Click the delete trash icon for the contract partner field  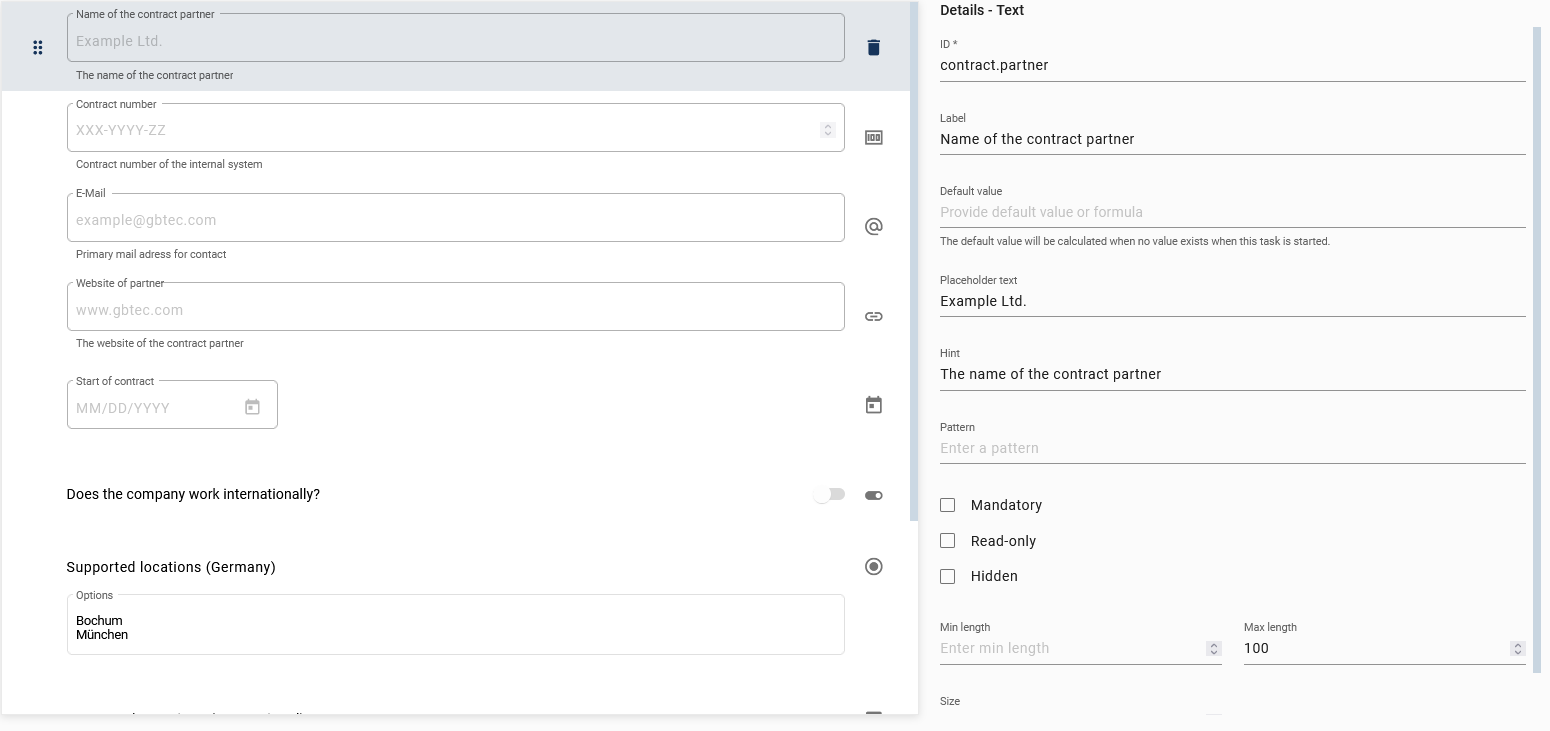[873, 46]
